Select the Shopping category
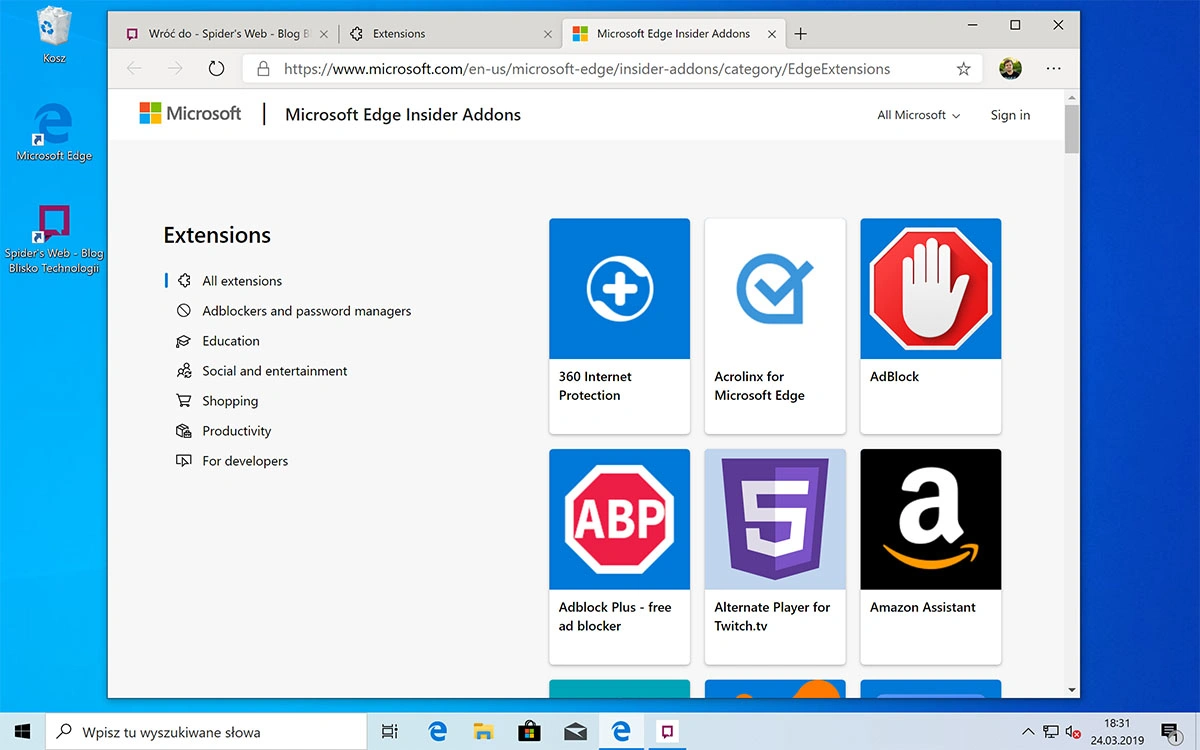1200x750 pixels. [230, 401]
